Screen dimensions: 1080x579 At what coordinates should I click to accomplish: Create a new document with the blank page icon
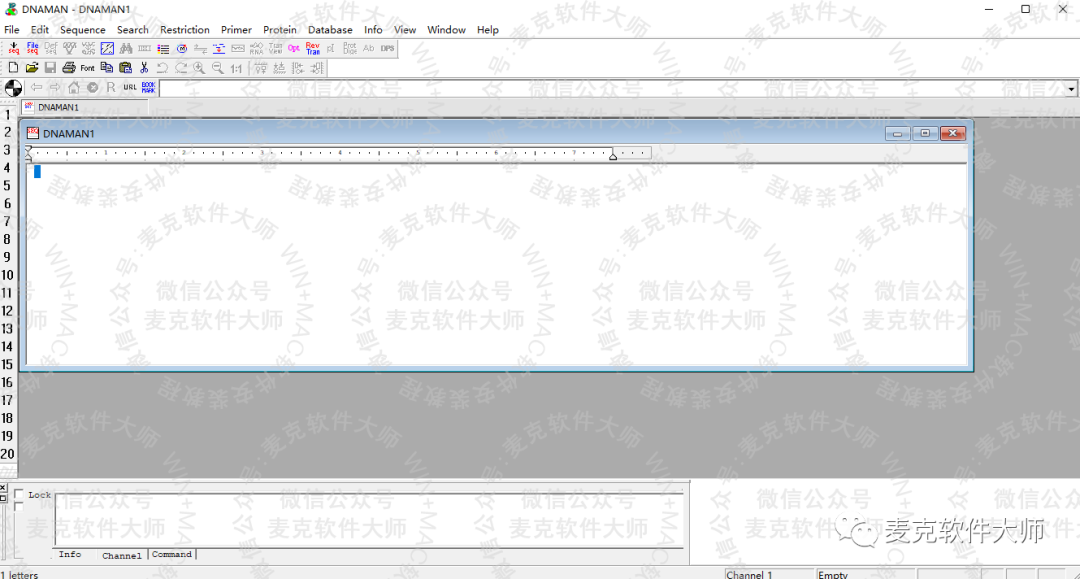pos(13,67)
